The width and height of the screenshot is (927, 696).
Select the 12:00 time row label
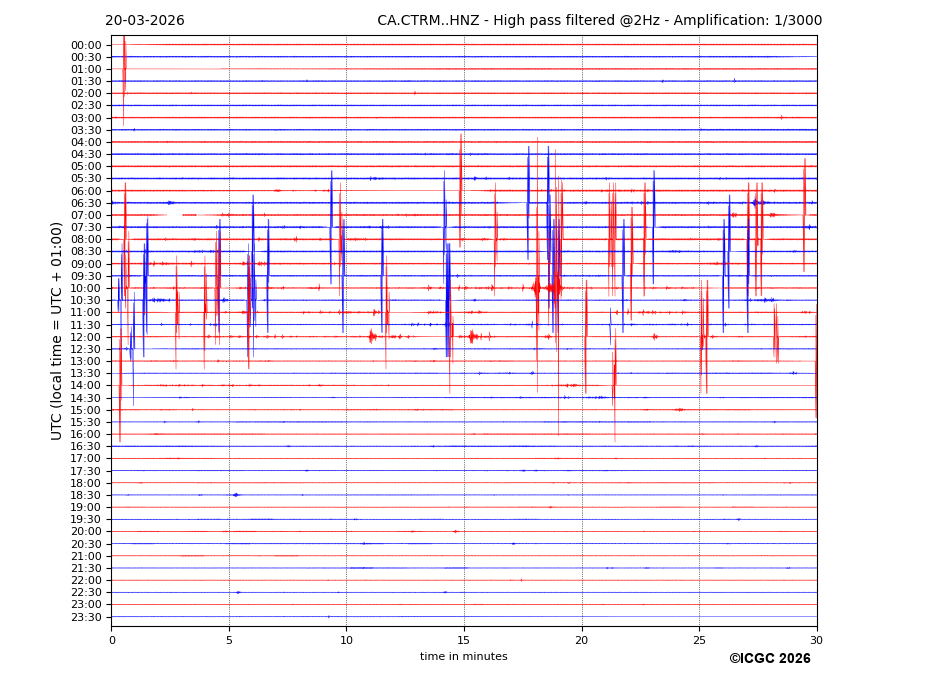point(86,337)
